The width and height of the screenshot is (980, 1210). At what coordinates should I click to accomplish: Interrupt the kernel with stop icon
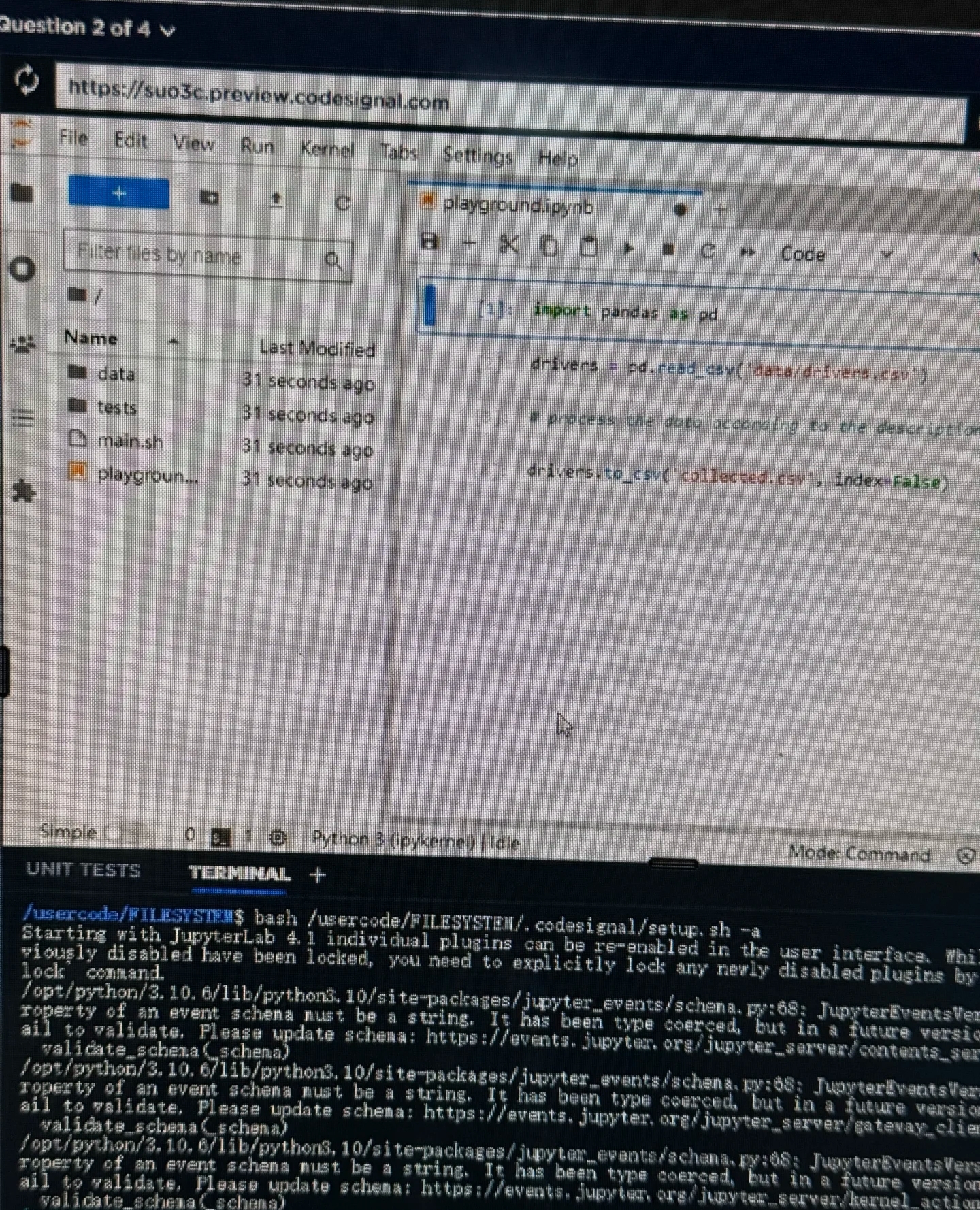click(668, 250)
